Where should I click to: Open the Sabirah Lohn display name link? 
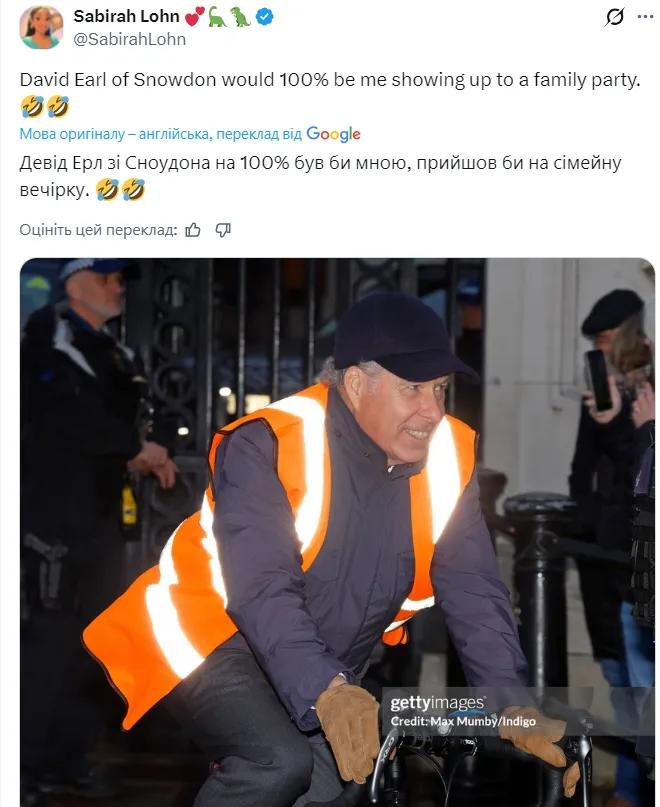coord(126,17)
